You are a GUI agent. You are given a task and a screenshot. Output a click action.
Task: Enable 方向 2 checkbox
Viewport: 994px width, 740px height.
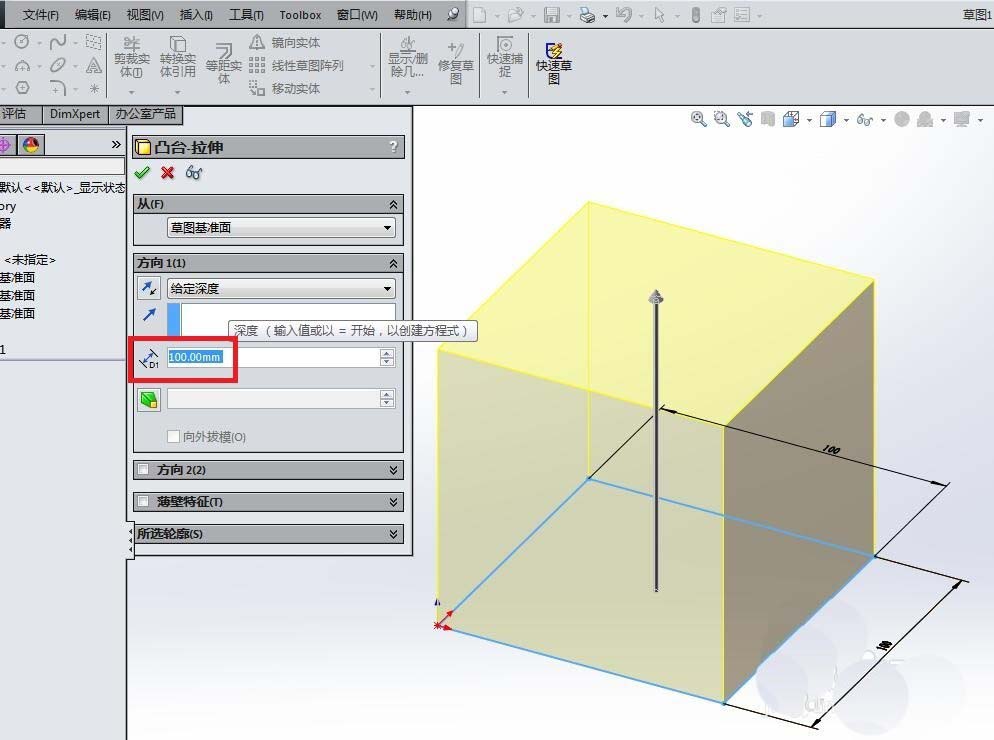coord(143,470)
